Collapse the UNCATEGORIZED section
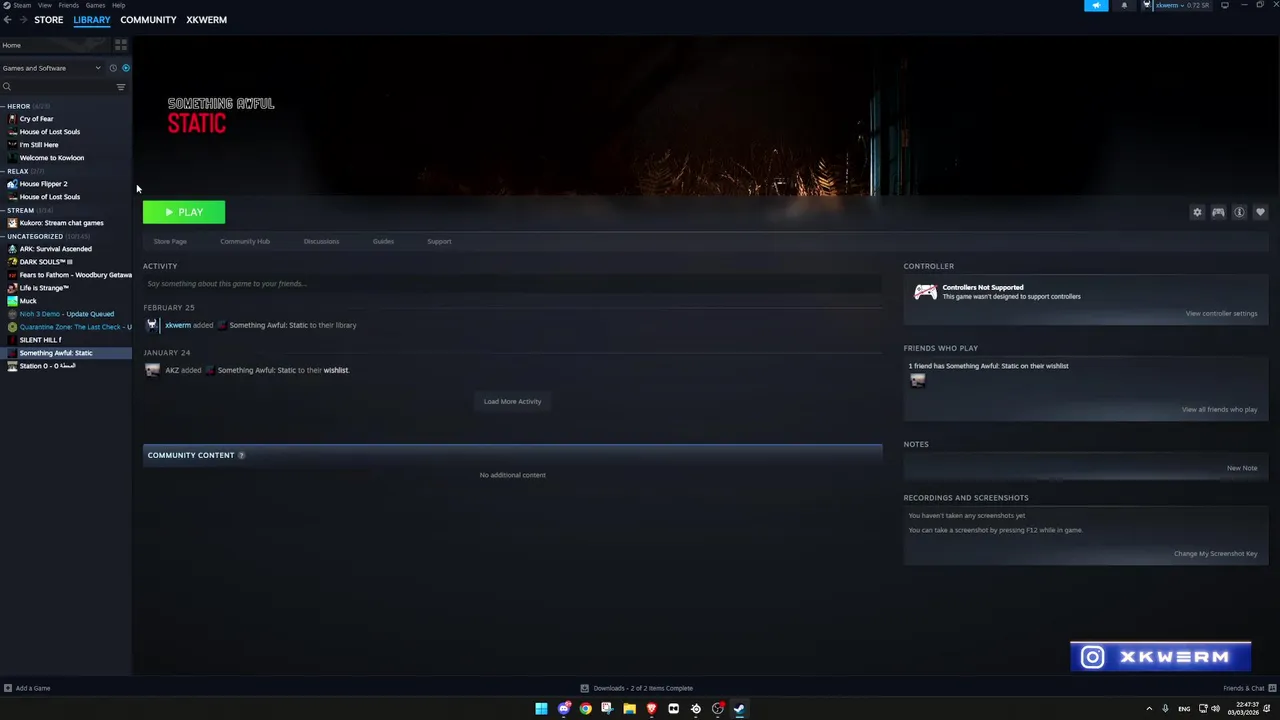The width and height of the screenshot is (1280, 720). click(3, 236)
